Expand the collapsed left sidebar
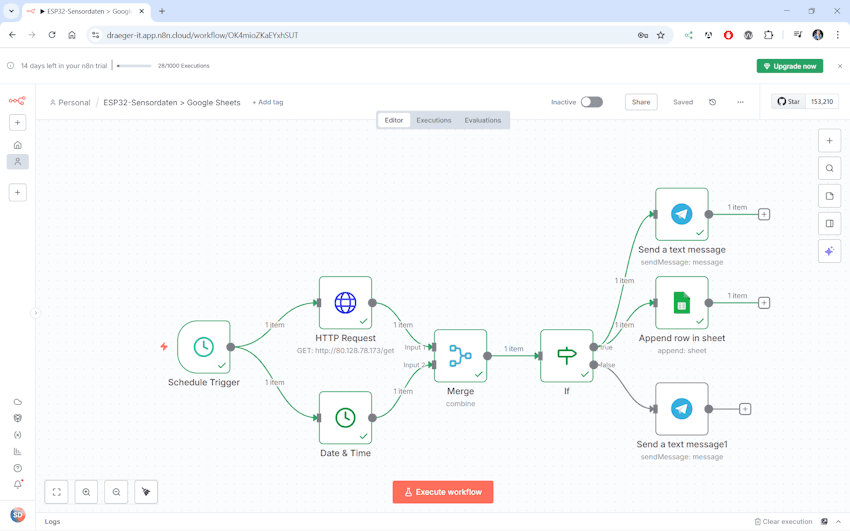 [35, 313]
